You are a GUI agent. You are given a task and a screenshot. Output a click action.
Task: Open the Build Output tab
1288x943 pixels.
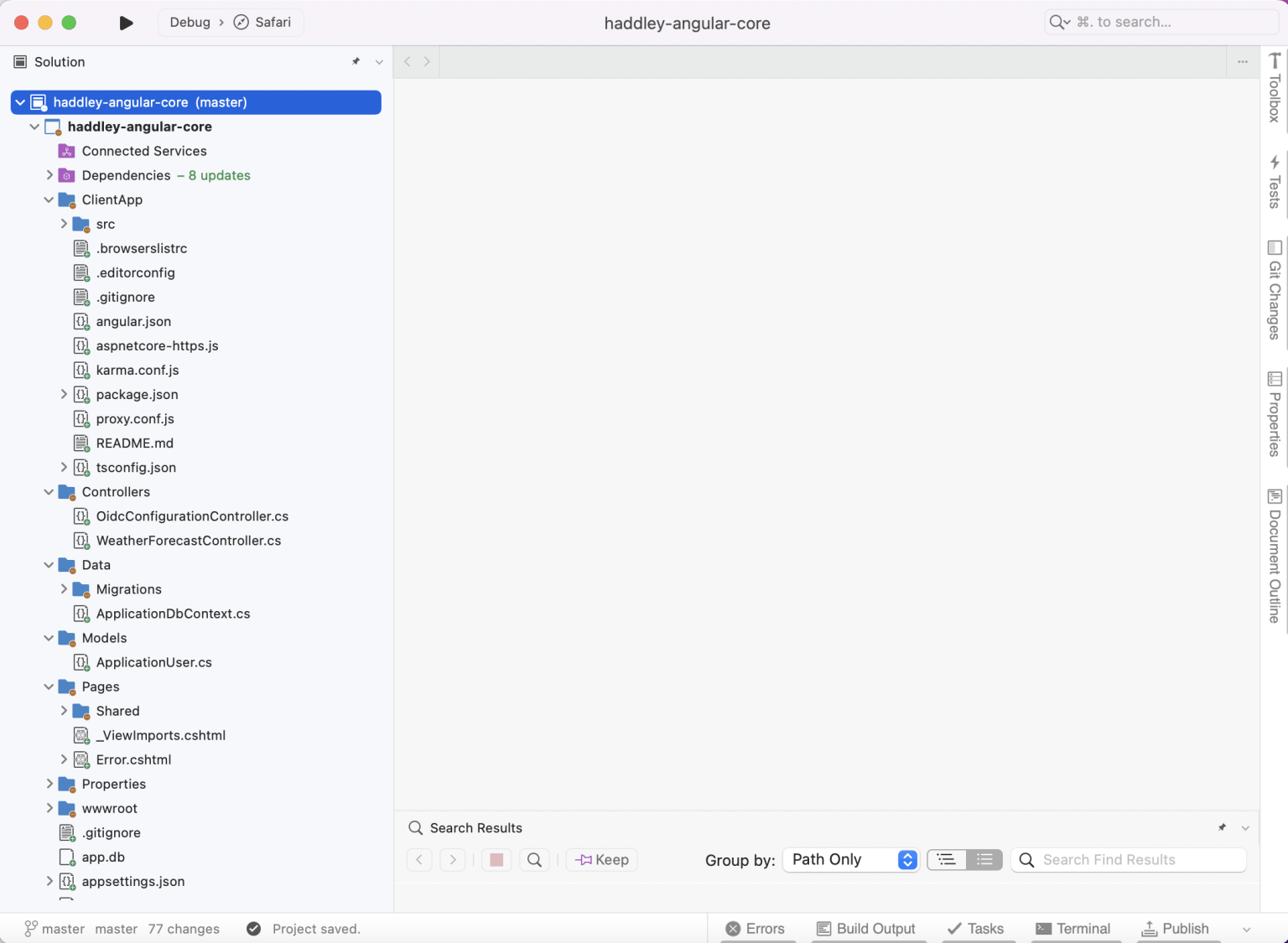coord(866,929)
